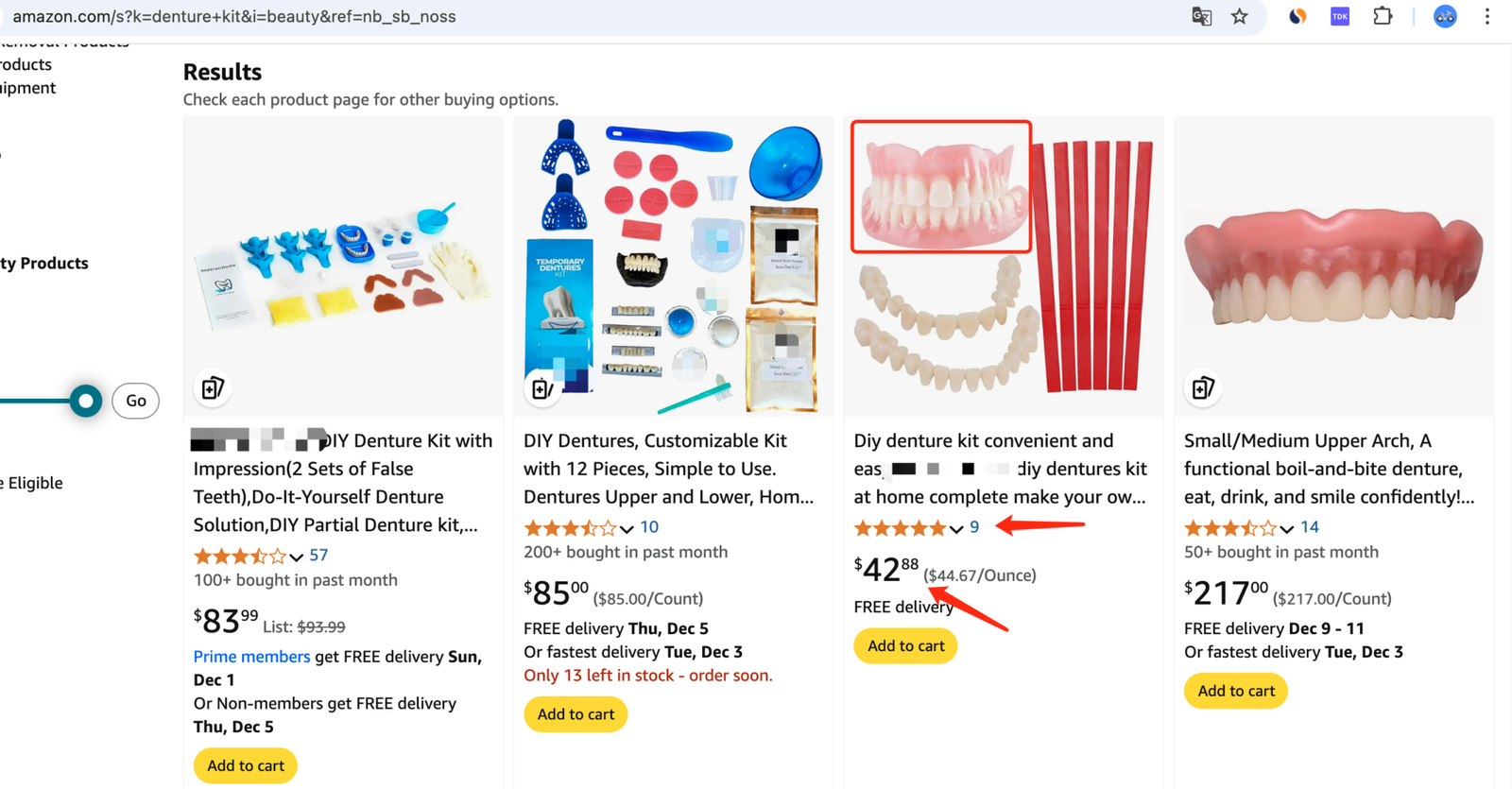Expand rating chevron beside the 10 reviews
The image size is (1512, 789).
[627, 528]
